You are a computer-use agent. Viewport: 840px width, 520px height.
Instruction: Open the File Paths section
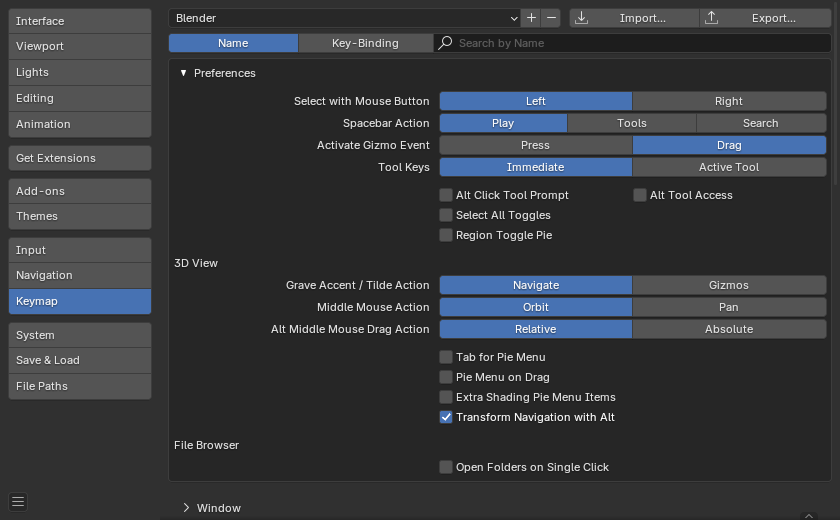[x=80, y=386]
